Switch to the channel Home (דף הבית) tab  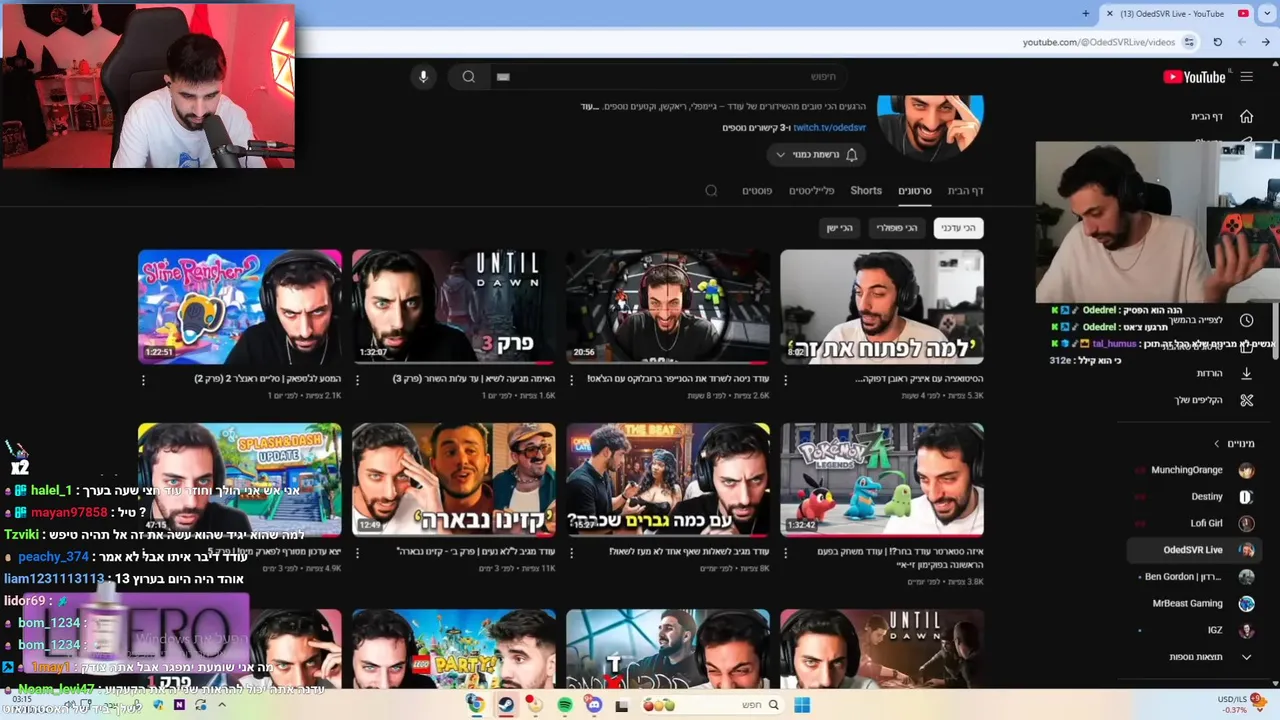point(965,190)
